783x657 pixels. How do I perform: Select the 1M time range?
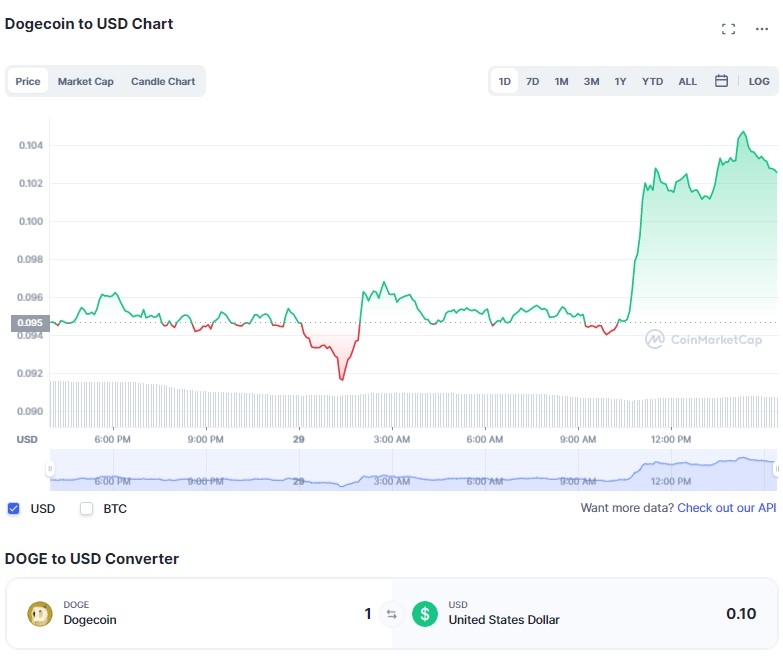(x=561, y=81)
